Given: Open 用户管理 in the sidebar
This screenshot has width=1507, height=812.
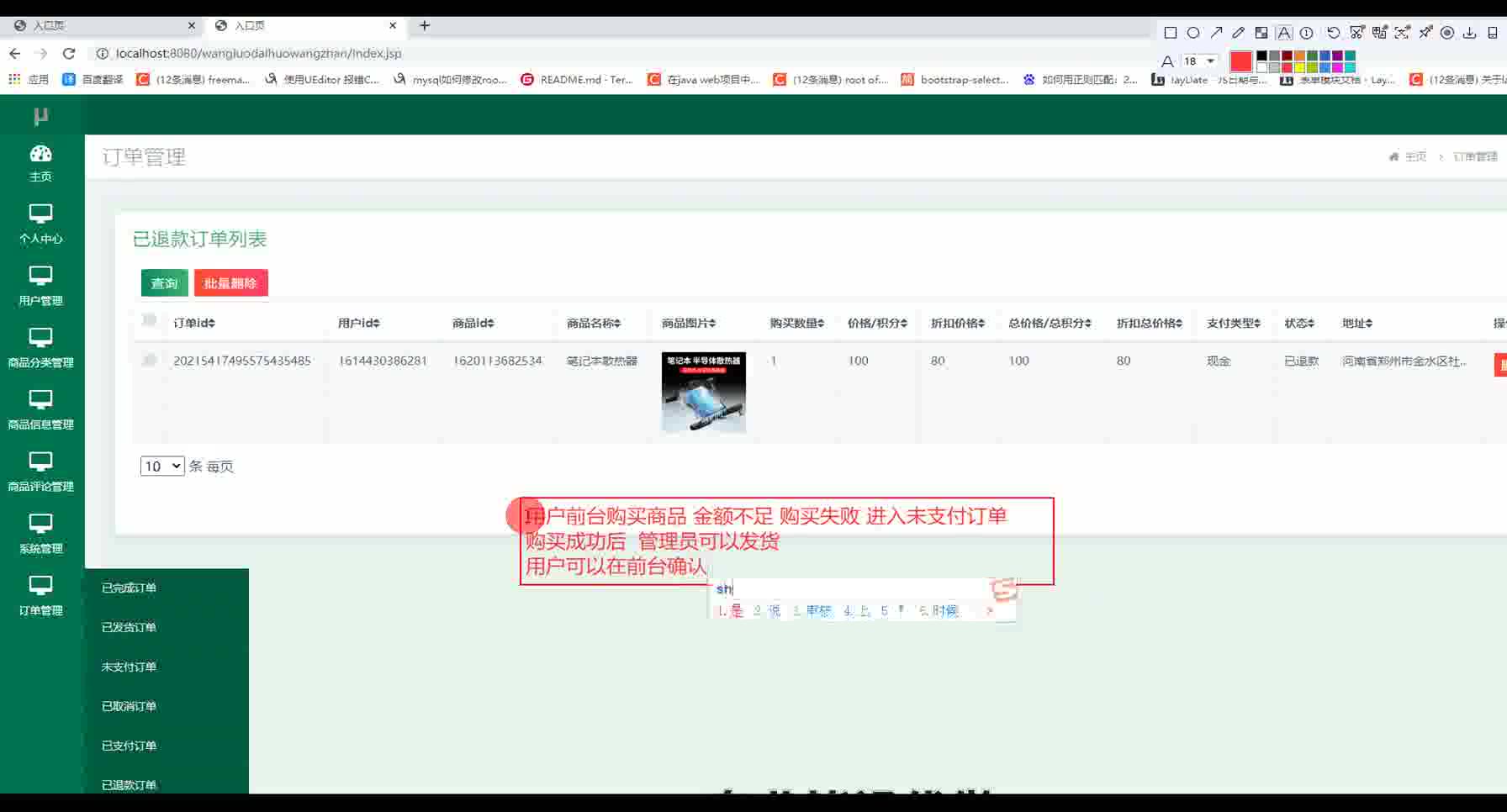Looking at the screenshot, I should click(x=40, y=286).
